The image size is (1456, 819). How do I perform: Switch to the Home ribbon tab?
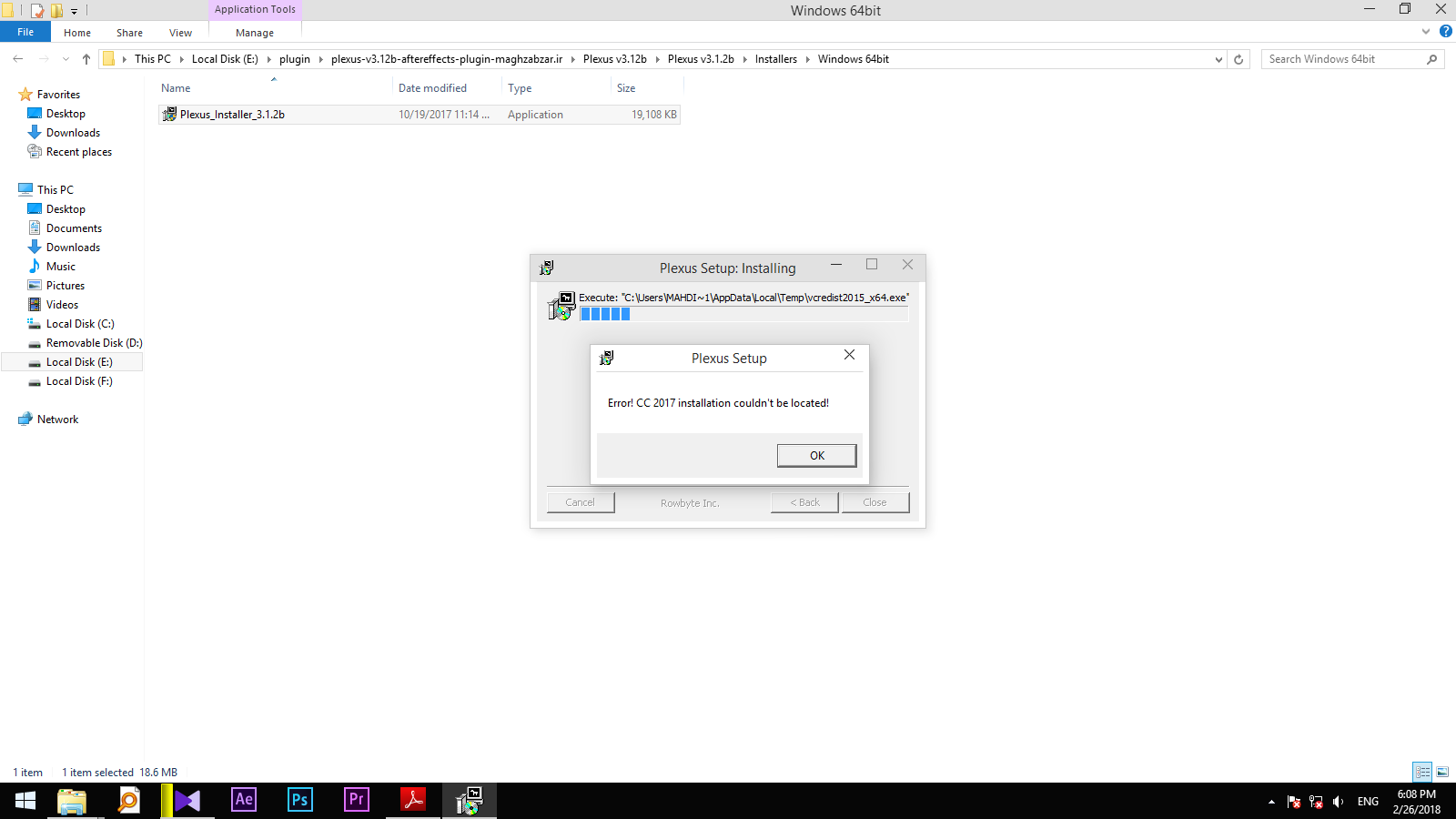[77, 33]
